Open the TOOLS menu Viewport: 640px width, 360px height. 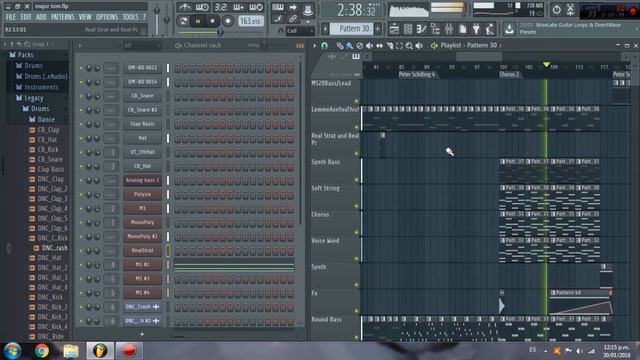tap(131, 17)
